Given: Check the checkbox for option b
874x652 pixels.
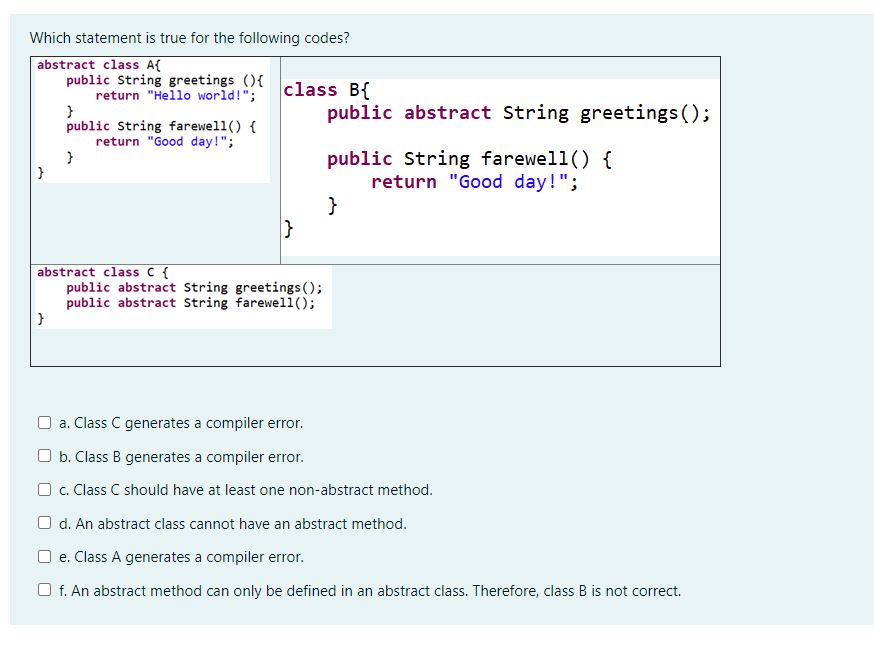Looking at the screenshot, I should pyautogui.click(x=44, y=456).
